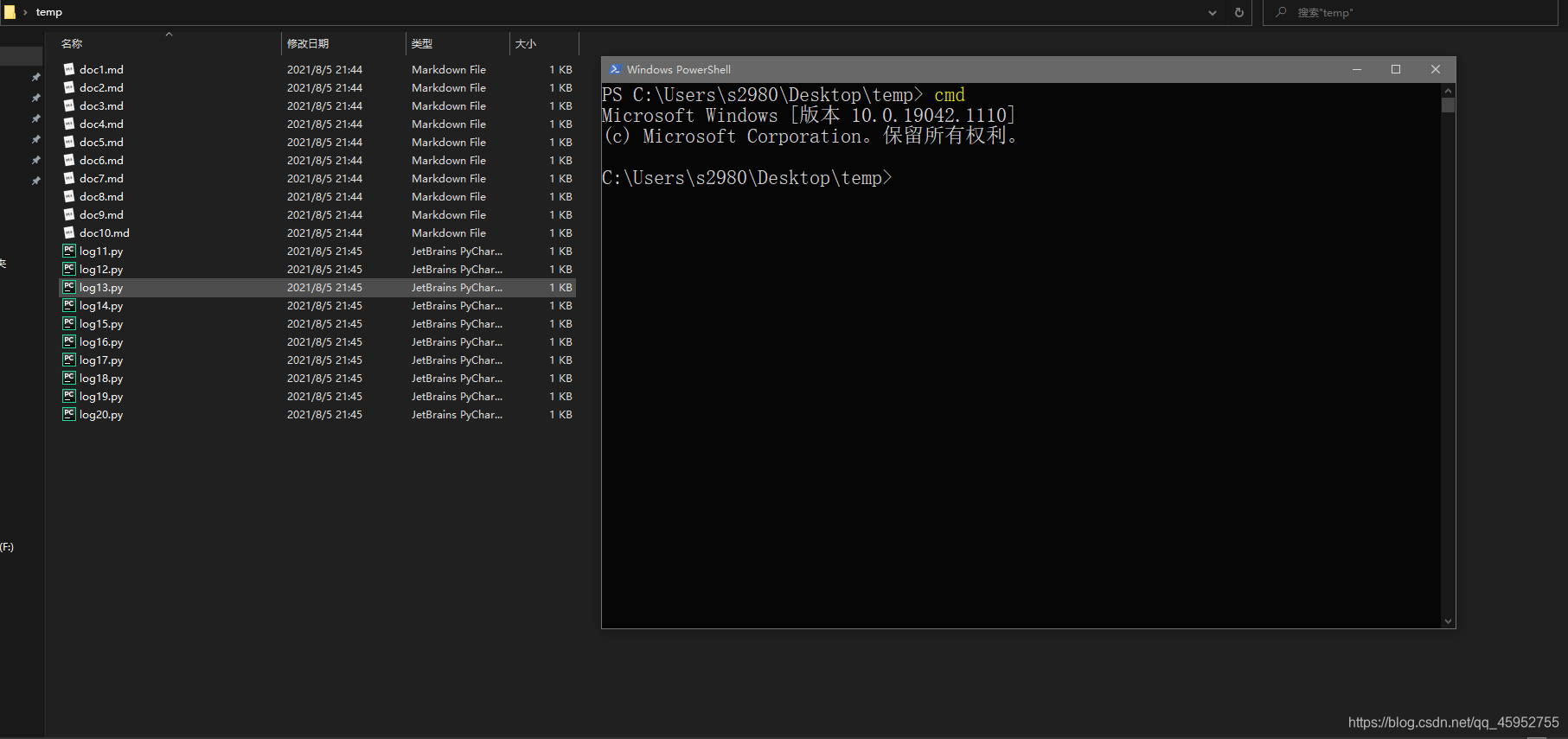Click the PyCharm icon of log19.py
Screen dimensions: 1568x739
(x=69, y=396)
